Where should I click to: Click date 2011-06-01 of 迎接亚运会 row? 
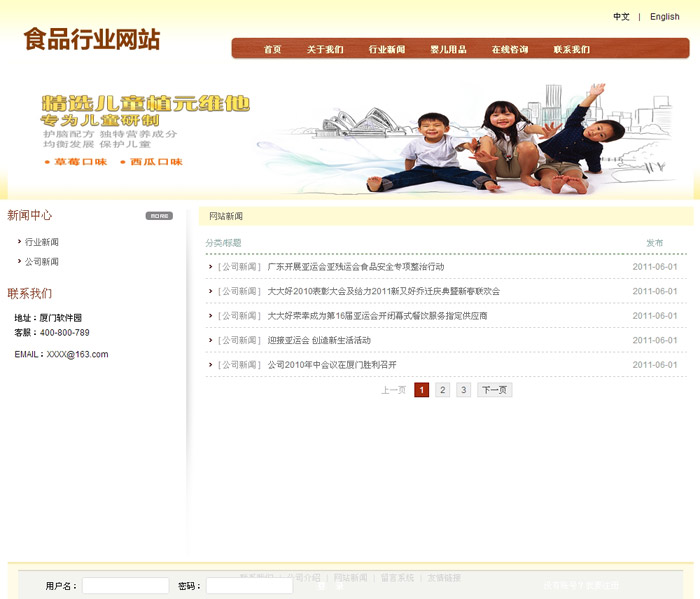coord(654,340)
